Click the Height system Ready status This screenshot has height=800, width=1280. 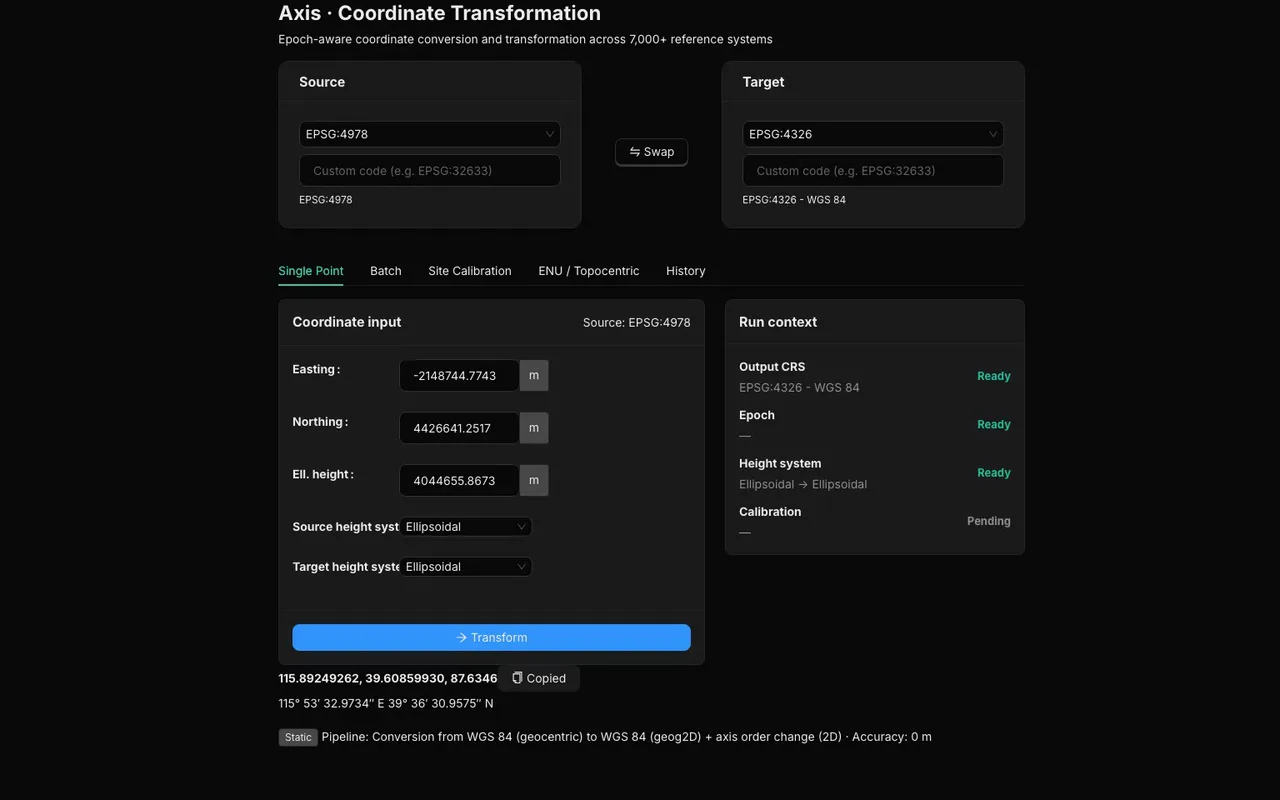(994, 473)
